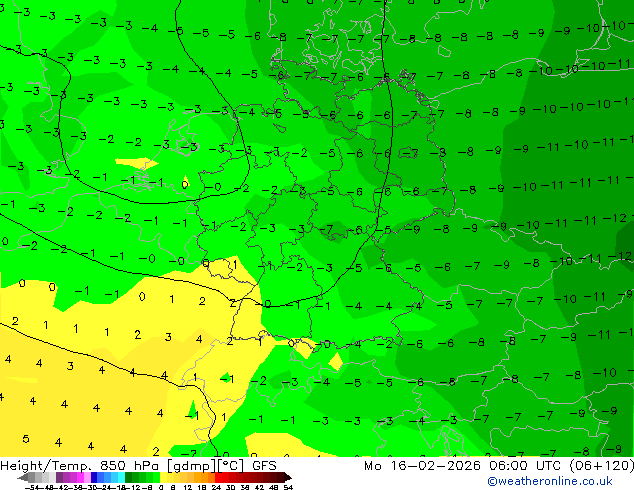Click the right arrow tip of the color scale
Screen dimensions: 634x490
coord(290,478)
